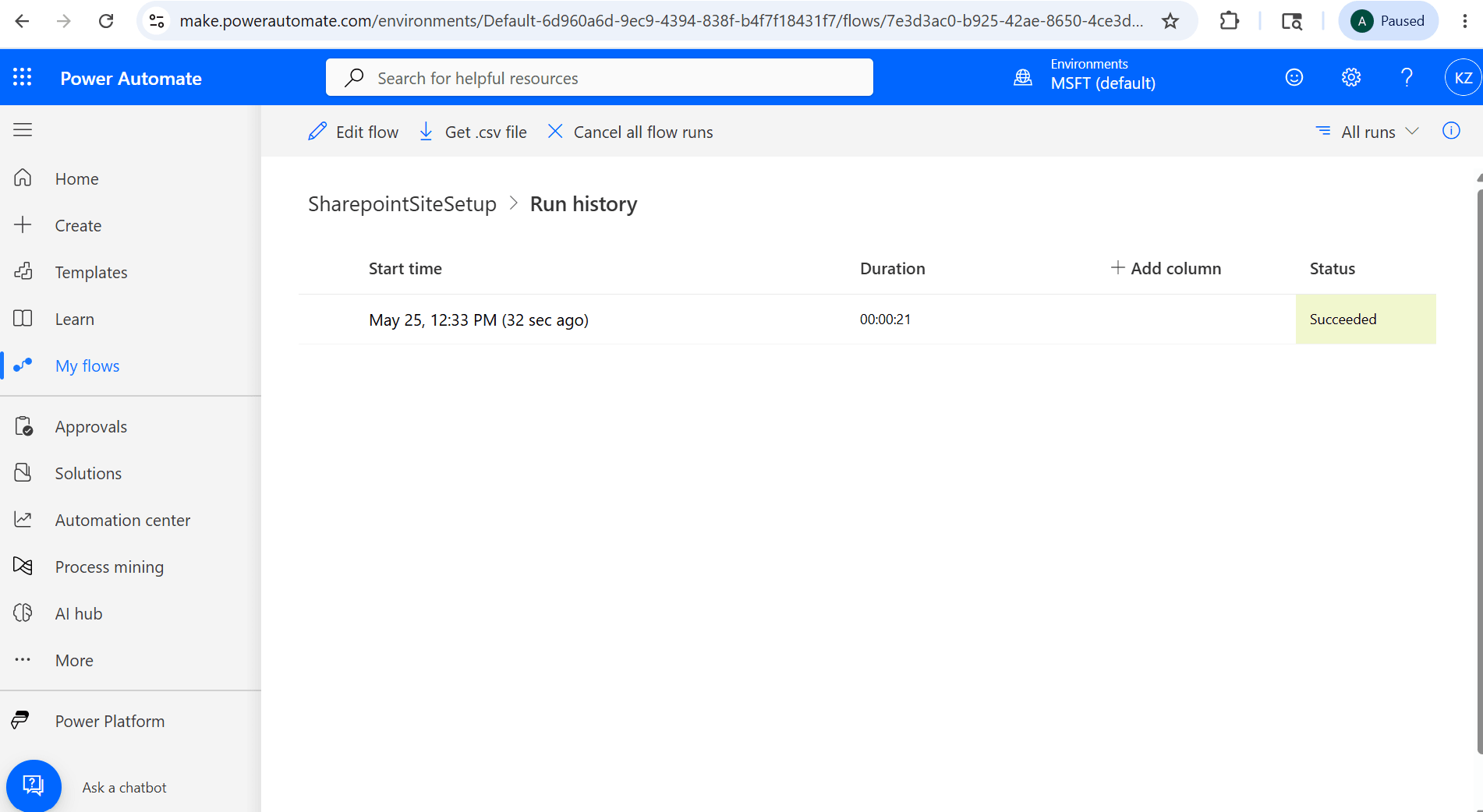
Task: Open the Help question mark icon
Action: click(1407, 77)
